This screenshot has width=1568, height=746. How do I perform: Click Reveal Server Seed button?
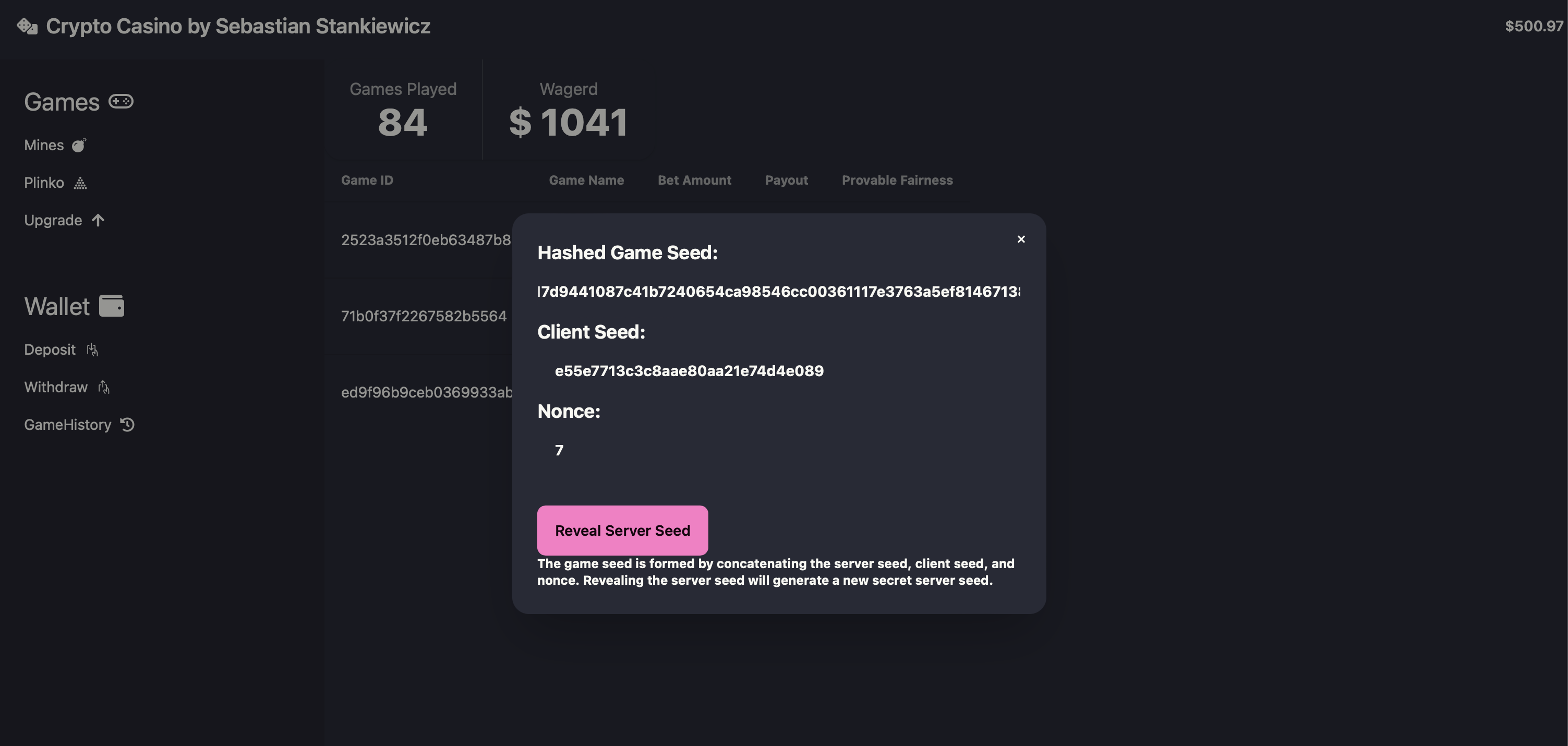click(x=622, y=531)
